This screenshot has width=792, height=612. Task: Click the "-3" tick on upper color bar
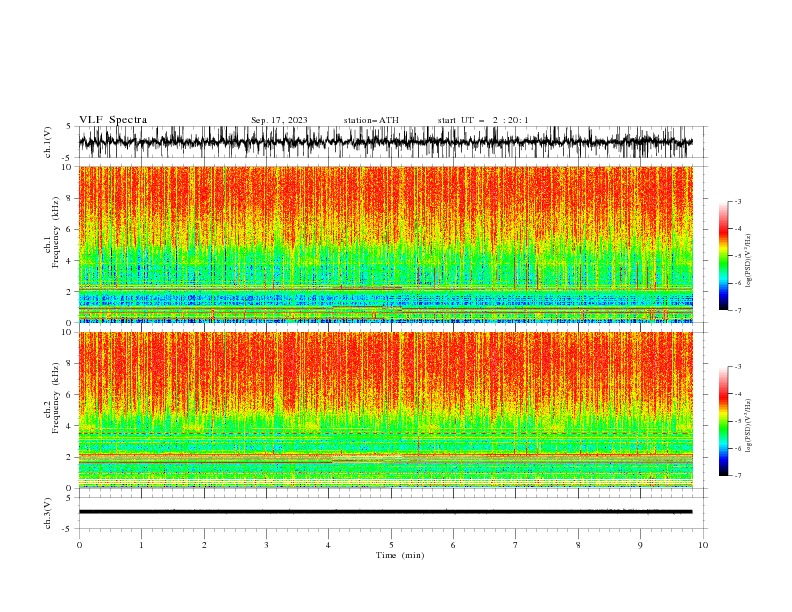point(737,201)
